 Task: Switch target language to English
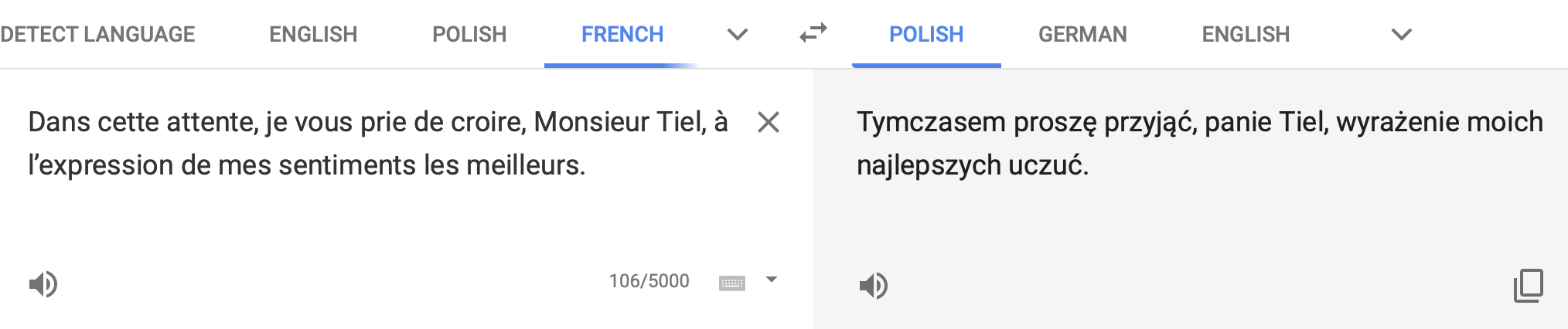(1246, 34)
